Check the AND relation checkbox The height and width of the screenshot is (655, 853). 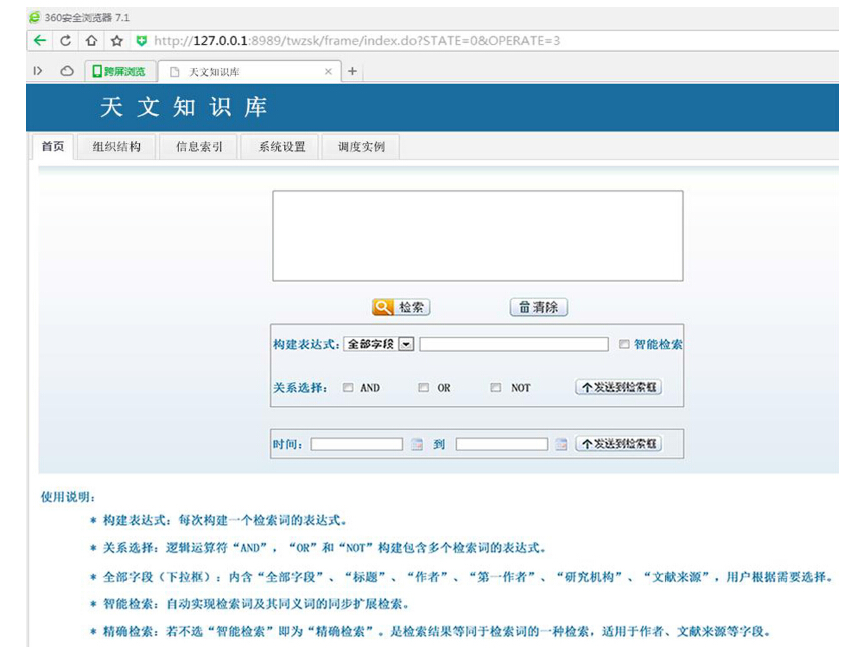pyautogui.click(x=348, y=388)
